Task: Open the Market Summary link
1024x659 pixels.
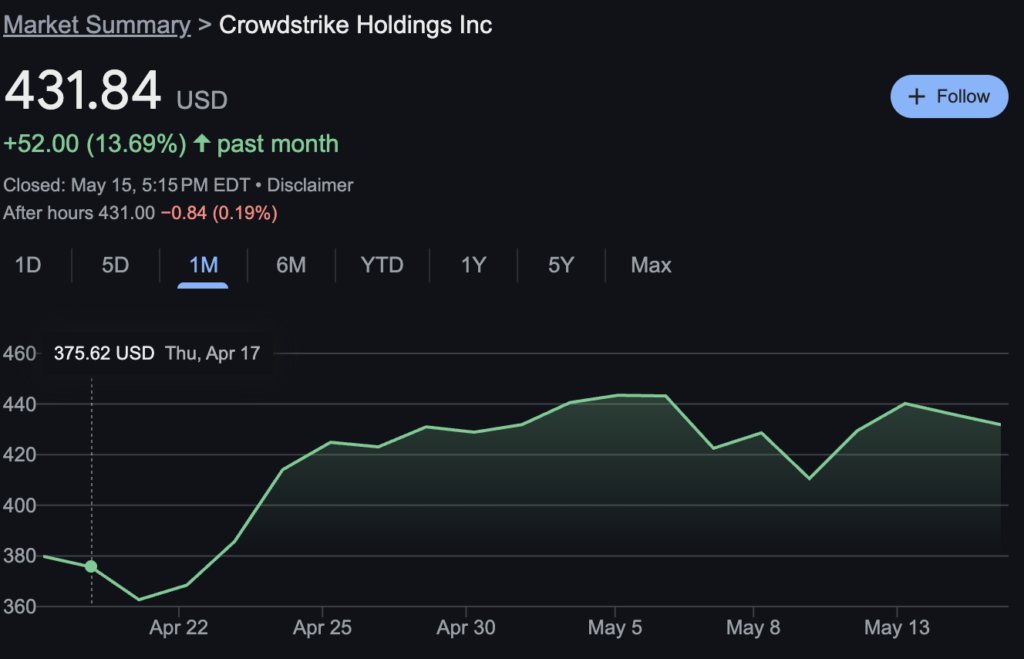Action: (97, 25)
